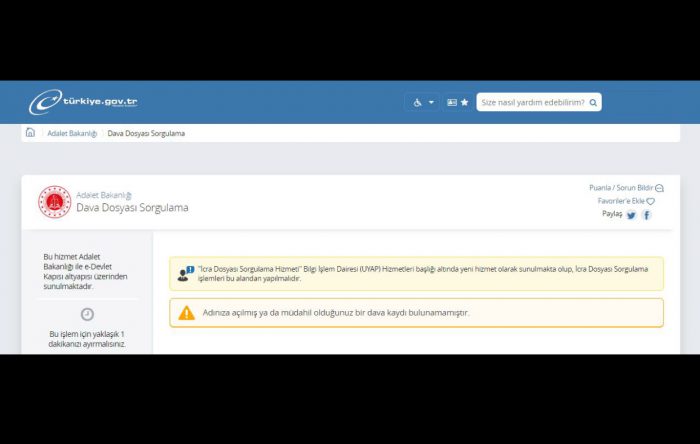
Task: Open the accessibility wheelchair icon menu
Action: (x=417, y=103)
